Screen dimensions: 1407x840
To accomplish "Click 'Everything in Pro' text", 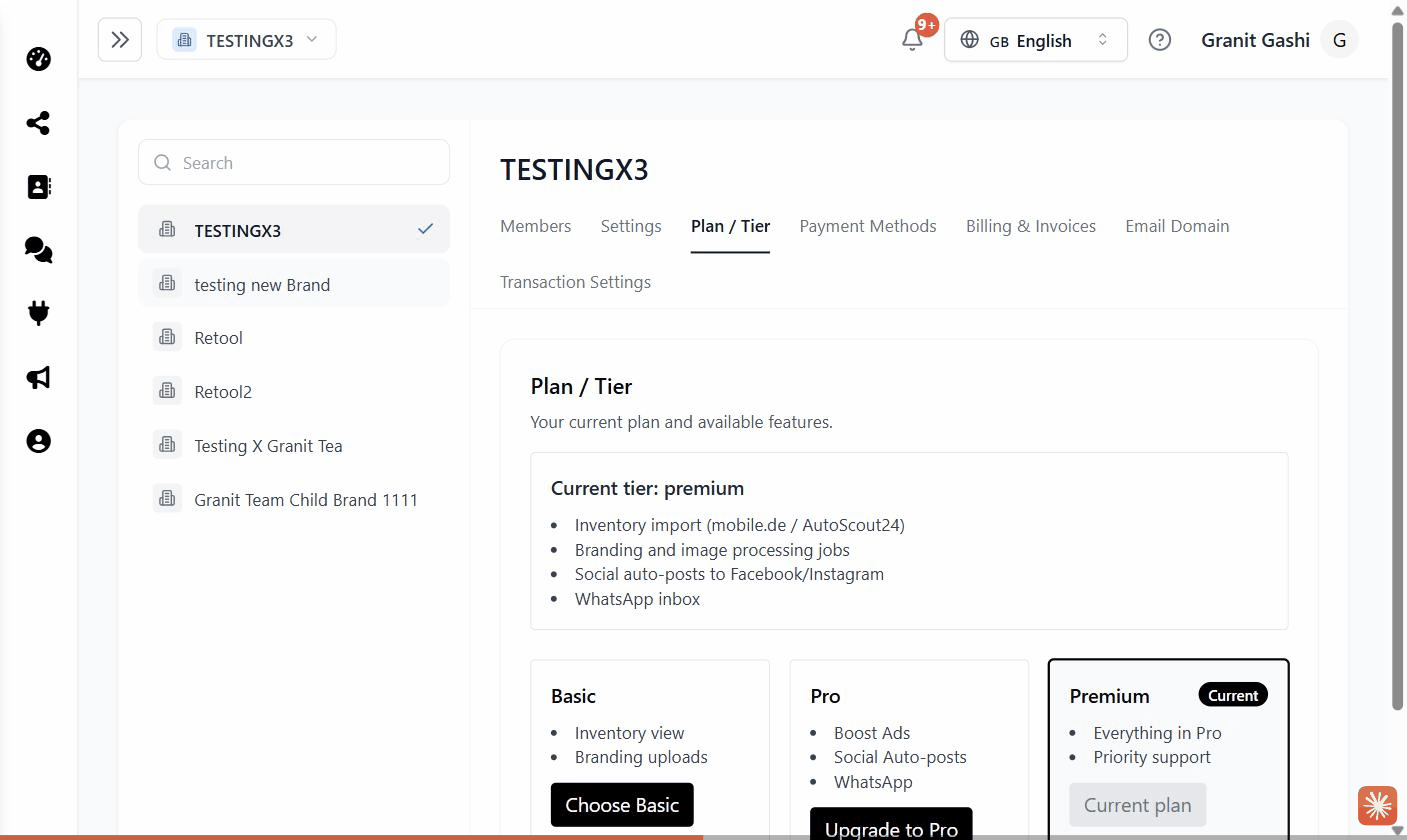I will [1157, 733].
